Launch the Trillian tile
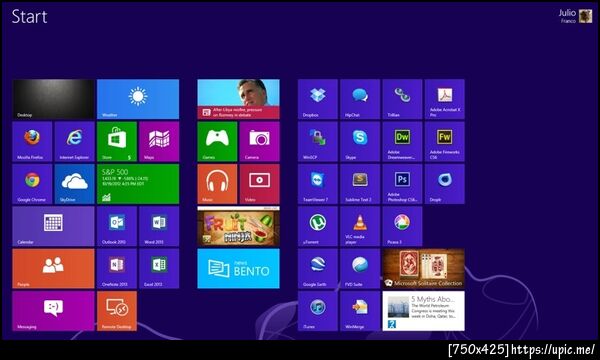Image resolution: width=600 pixels, height=360 pixels. pos(402,99)
